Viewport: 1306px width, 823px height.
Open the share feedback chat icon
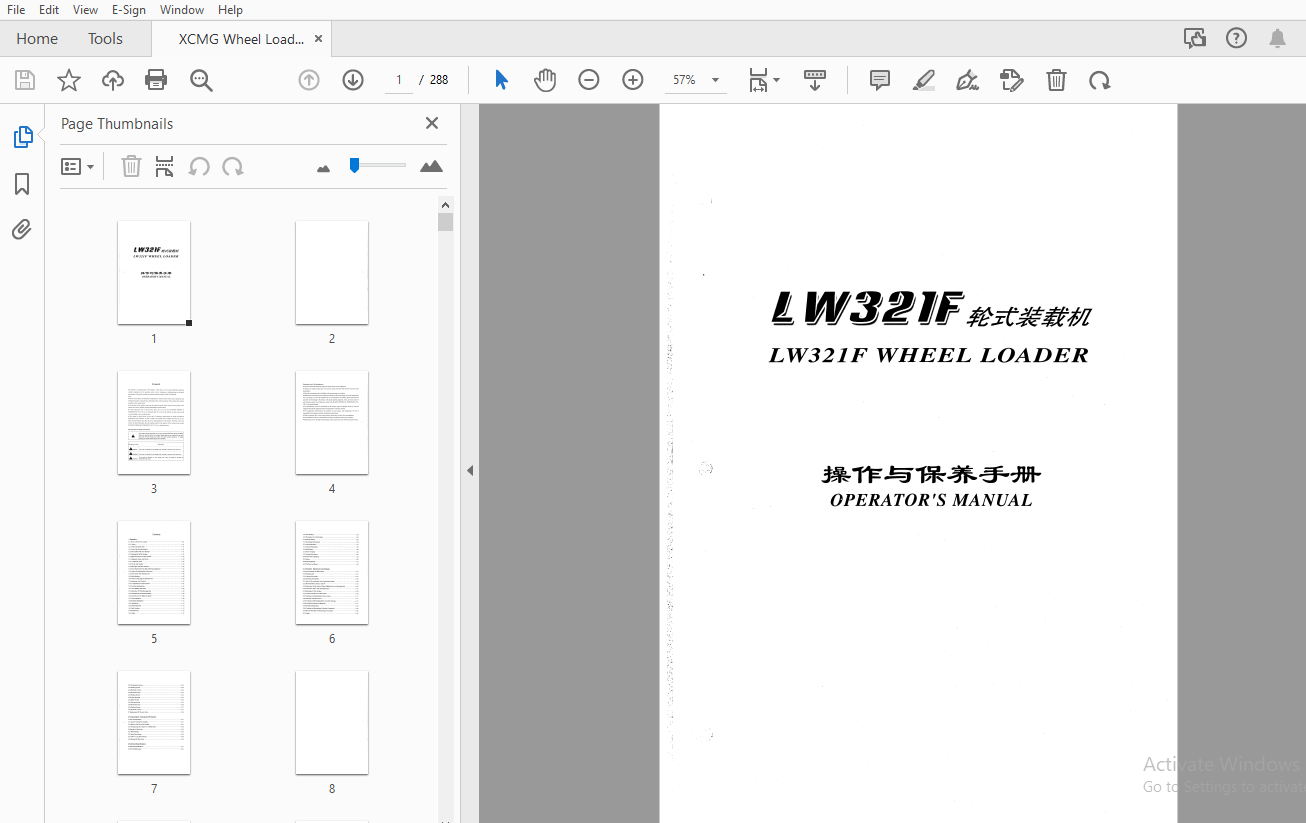tap(1194, 39)
